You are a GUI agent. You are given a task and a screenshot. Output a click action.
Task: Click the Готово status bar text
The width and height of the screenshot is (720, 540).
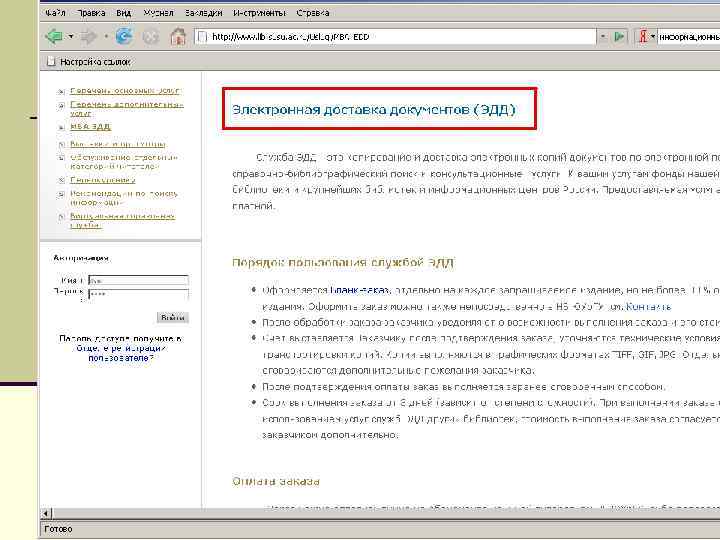coord(58,529)
